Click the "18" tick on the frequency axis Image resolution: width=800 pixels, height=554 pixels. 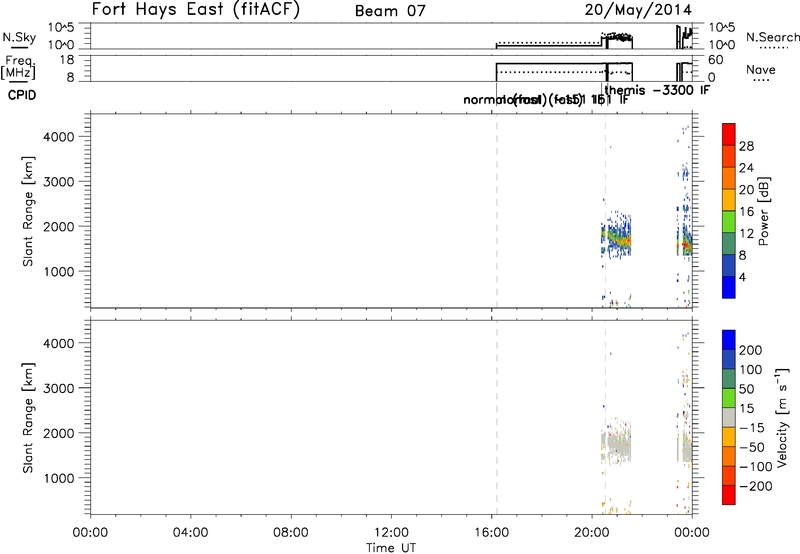(x=67, y=60)
